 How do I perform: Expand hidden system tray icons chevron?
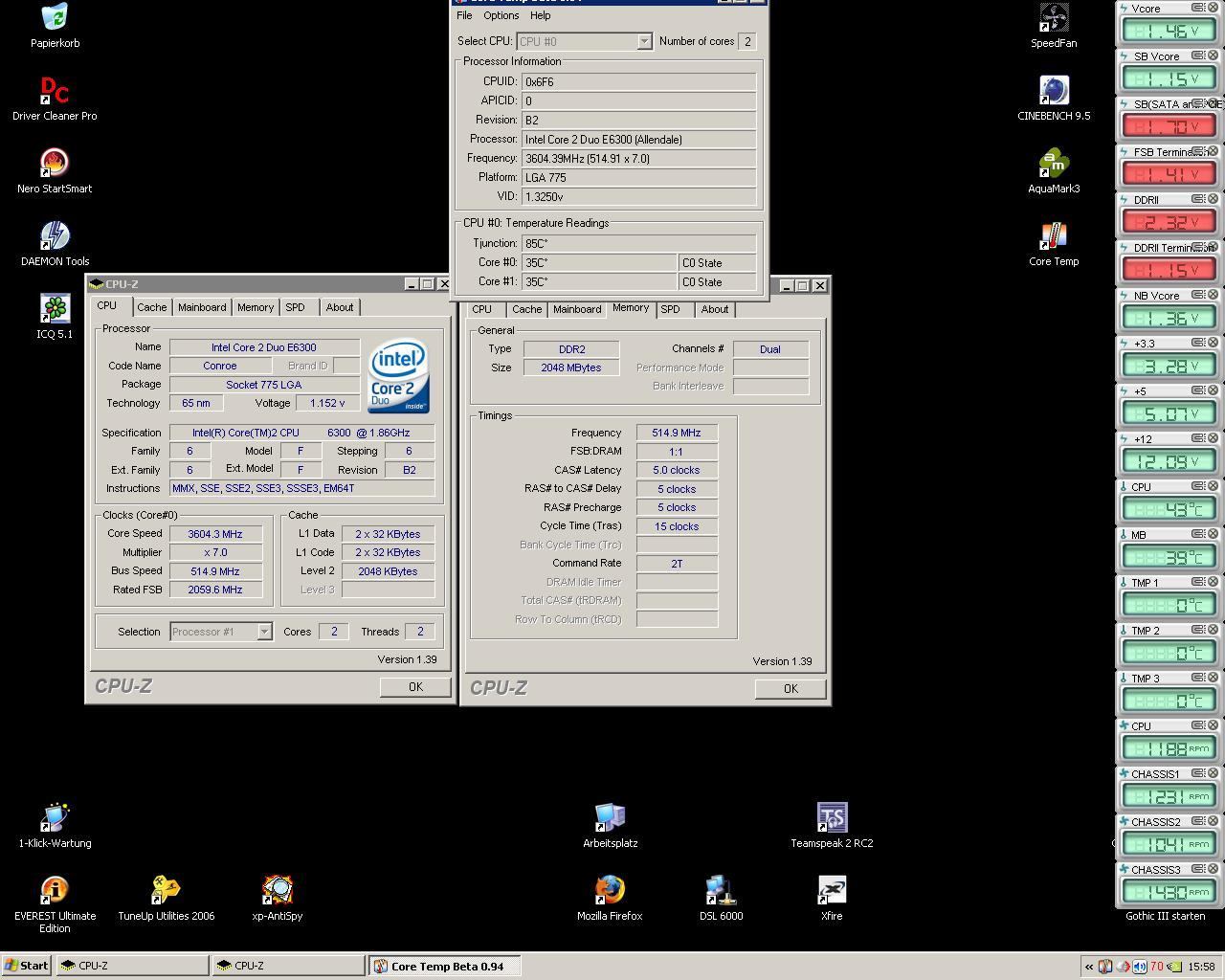(x=1089, y=967)
